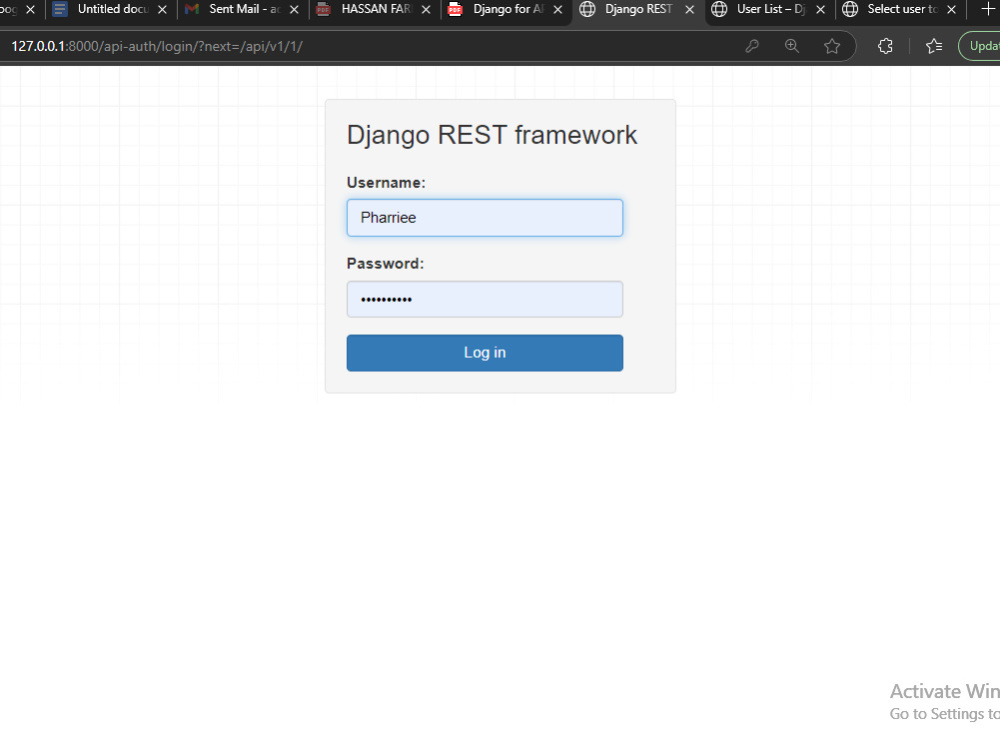
Task: Open a new tab with the plus icon
Action: pos(987,9)
